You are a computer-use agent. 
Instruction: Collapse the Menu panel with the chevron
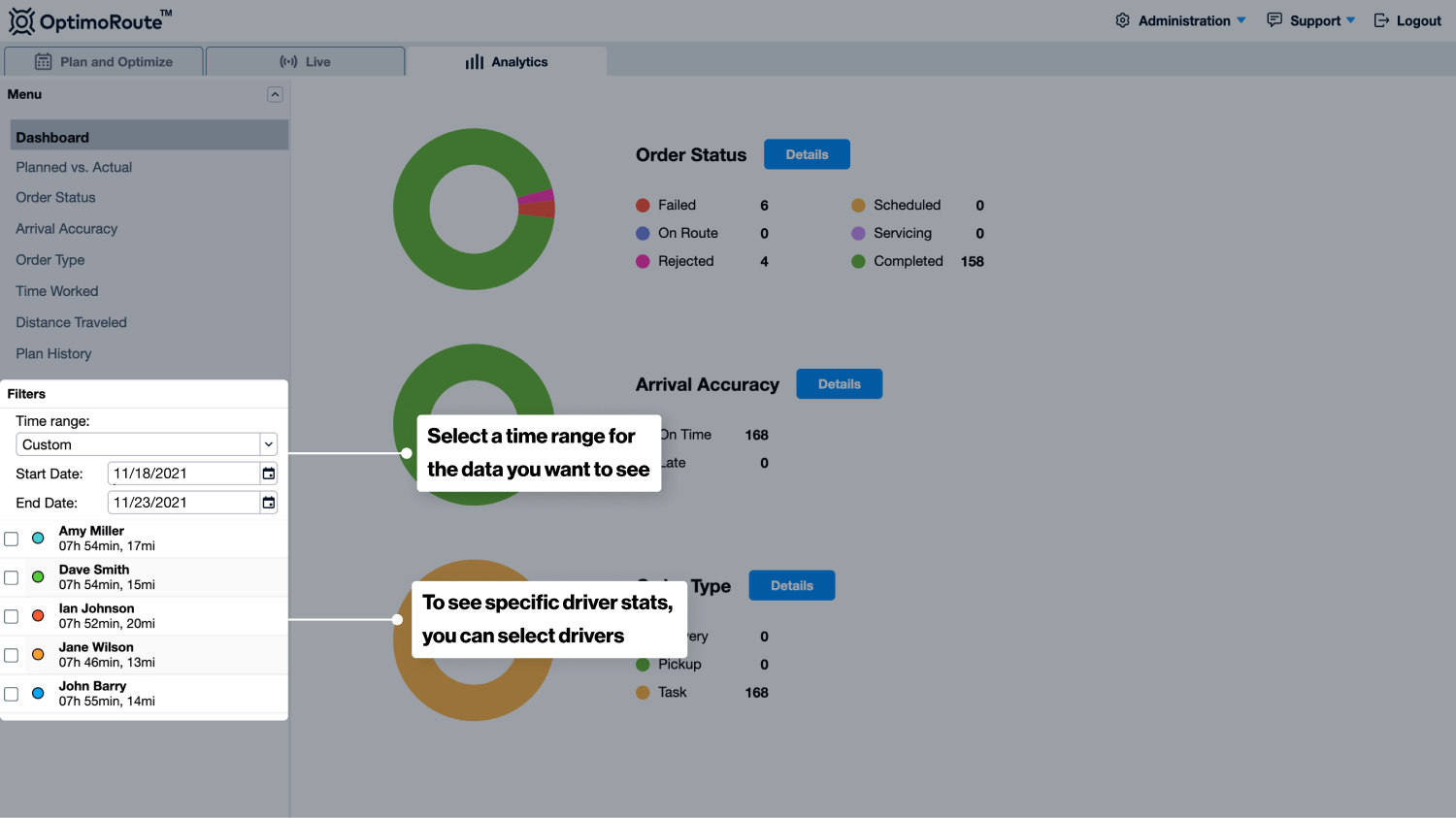275,94
